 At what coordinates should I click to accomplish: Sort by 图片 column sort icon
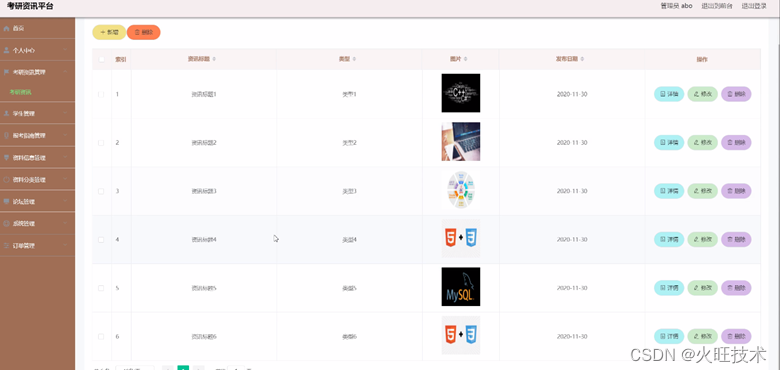point(466,59)
